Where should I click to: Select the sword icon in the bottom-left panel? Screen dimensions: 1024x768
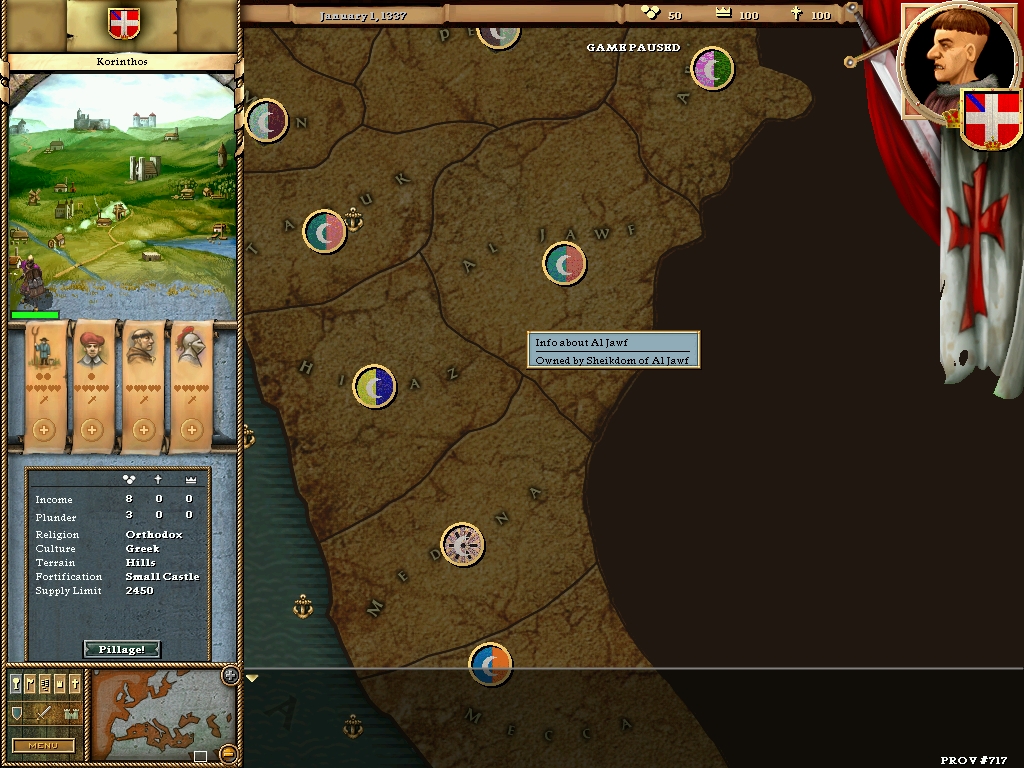43,713
